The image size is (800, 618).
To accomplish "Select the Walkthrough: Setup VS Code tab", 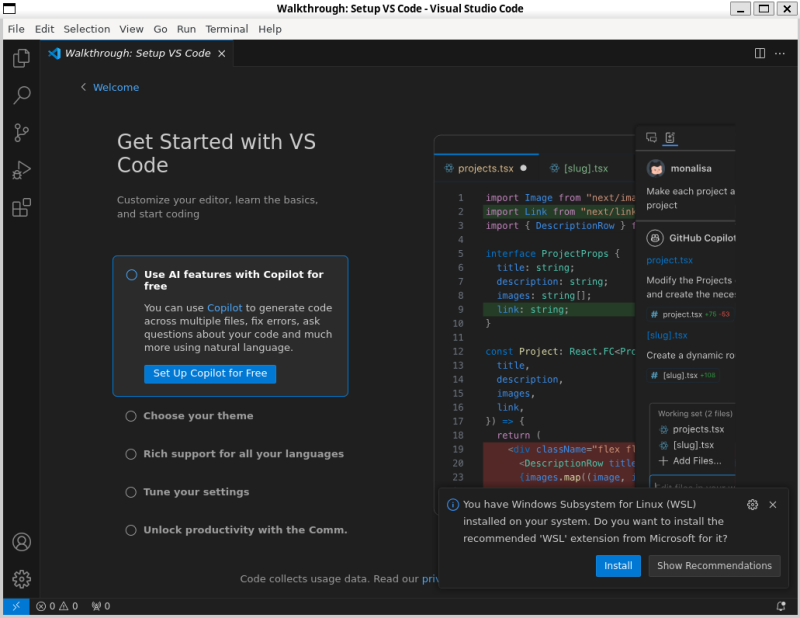I will 137,53.
